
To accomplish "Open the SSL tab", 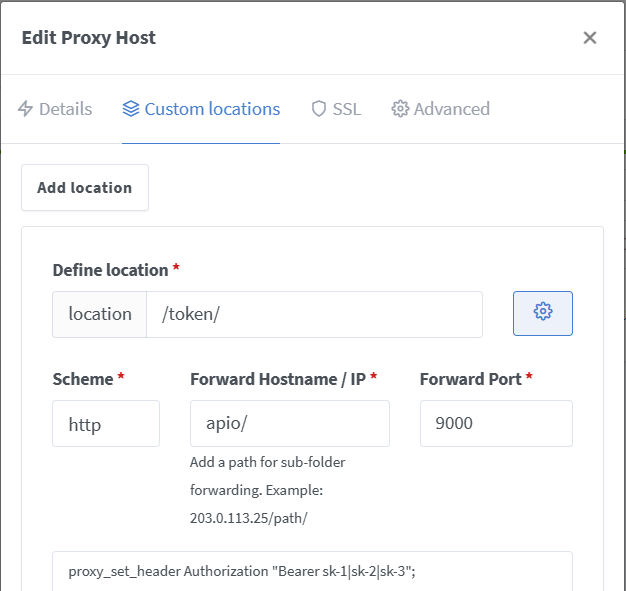I will click(346, 109).
